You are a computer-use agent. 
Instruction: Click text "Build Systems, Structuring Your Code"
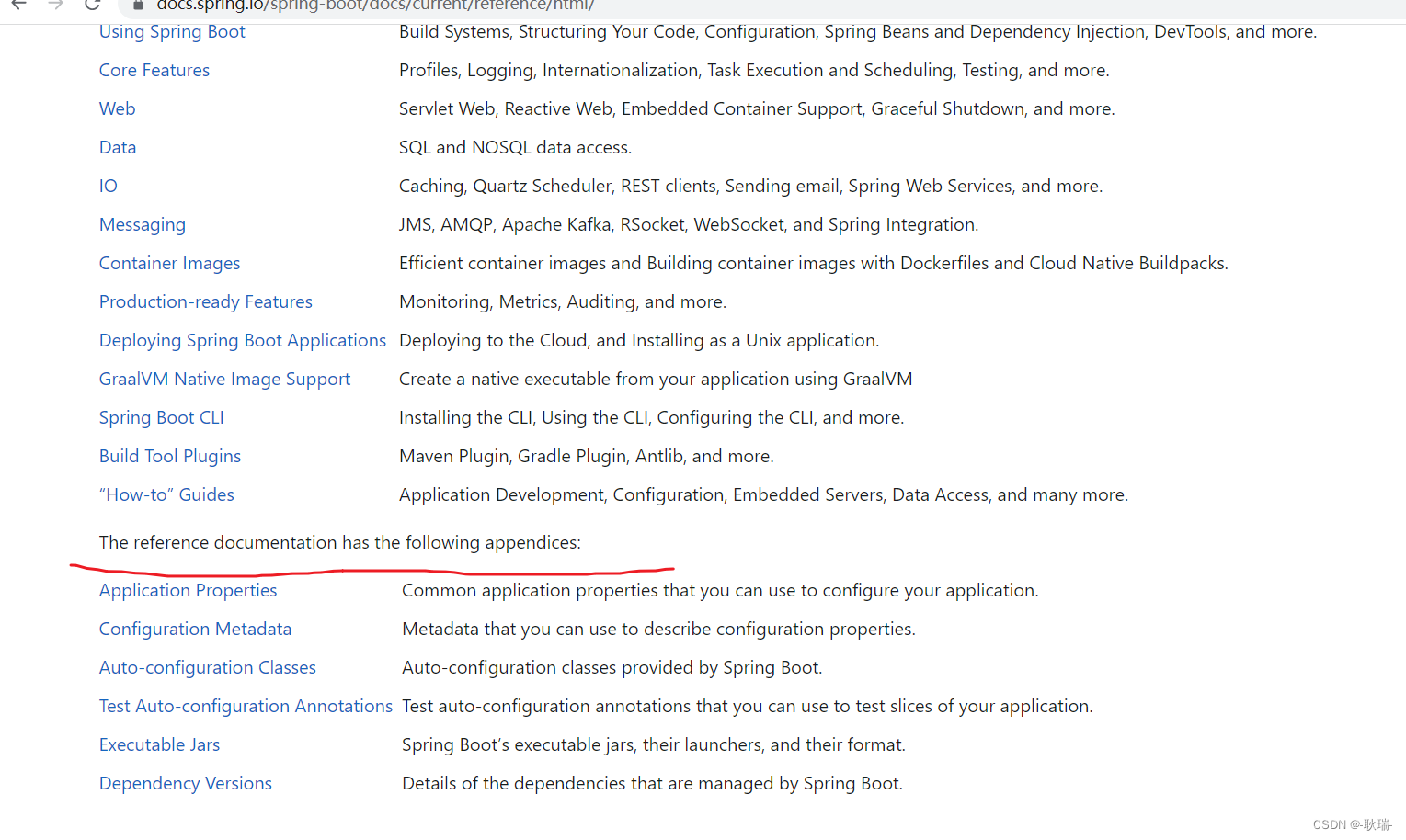pyautogui.click(x=547, y=32)
